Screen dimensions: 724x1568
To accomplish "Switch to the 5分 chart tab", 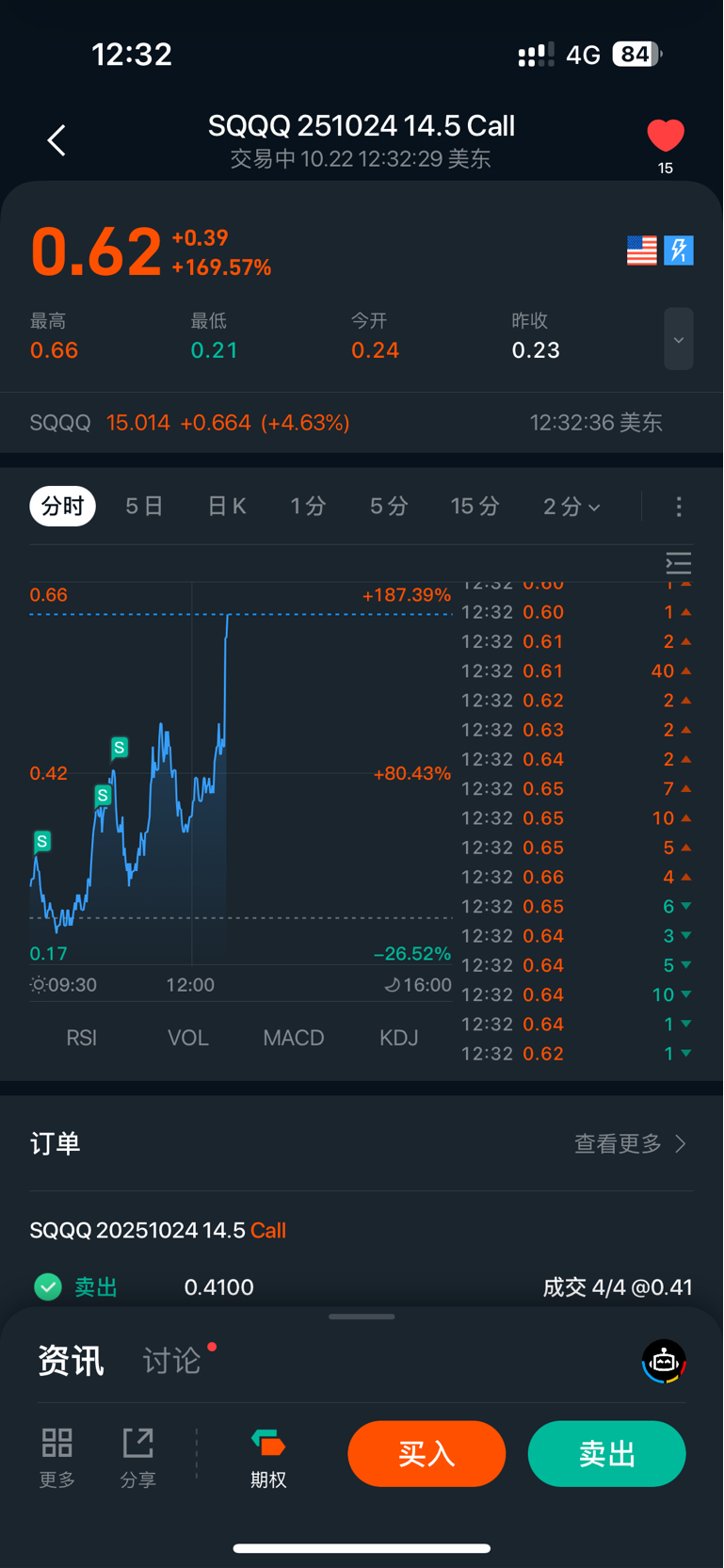I will [x=389, y=507].
